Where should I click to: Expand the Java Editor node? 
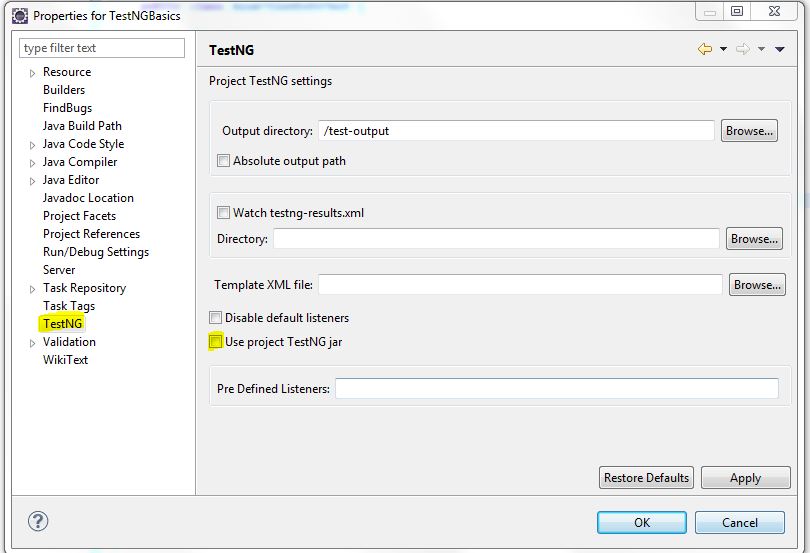pos(33,181)
